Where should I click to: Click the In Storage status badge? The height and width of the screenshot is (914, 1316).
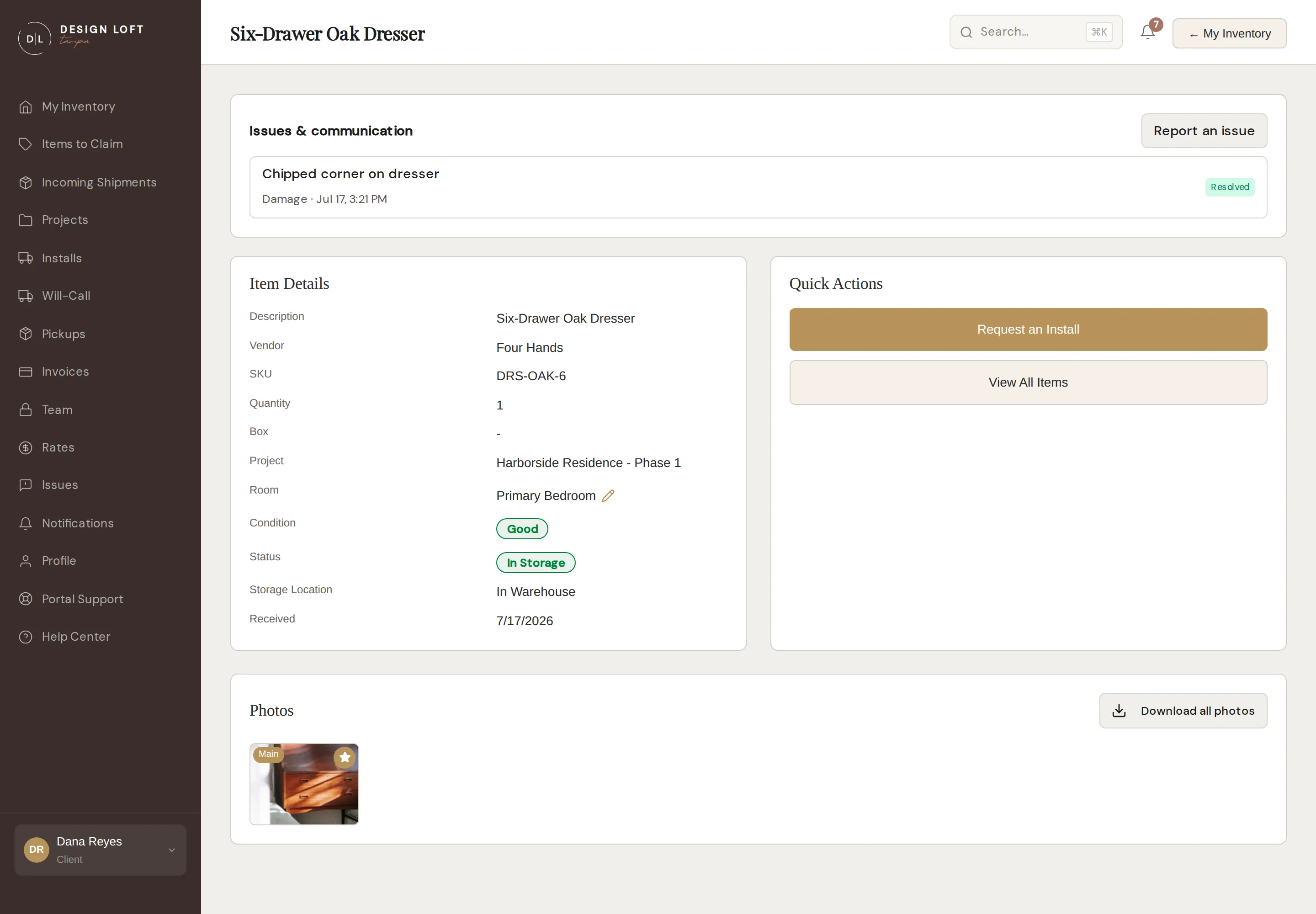(x=536, y=563)
